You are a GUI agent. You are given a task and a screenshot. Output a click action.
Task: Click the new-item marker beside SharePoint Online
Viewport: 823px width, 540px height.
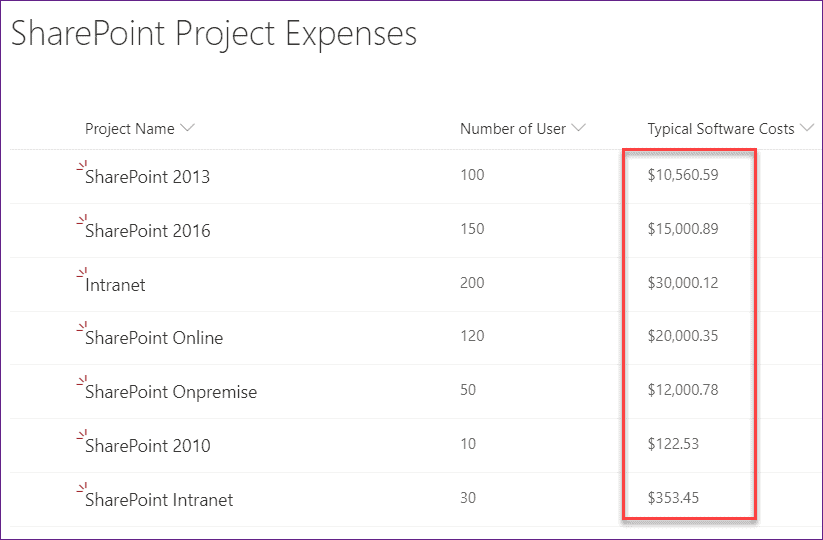(x=82, y=327)
